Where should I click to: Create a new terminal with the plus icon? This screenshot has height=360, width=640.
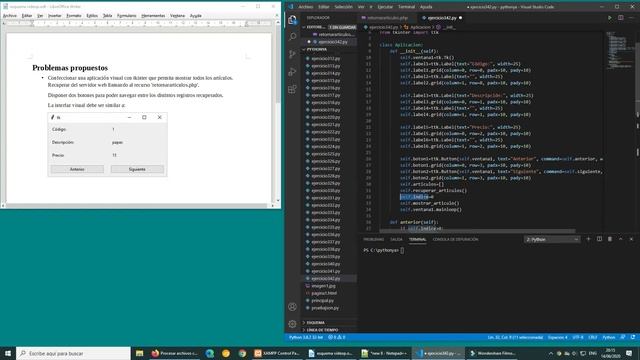(x=588, y=239)
